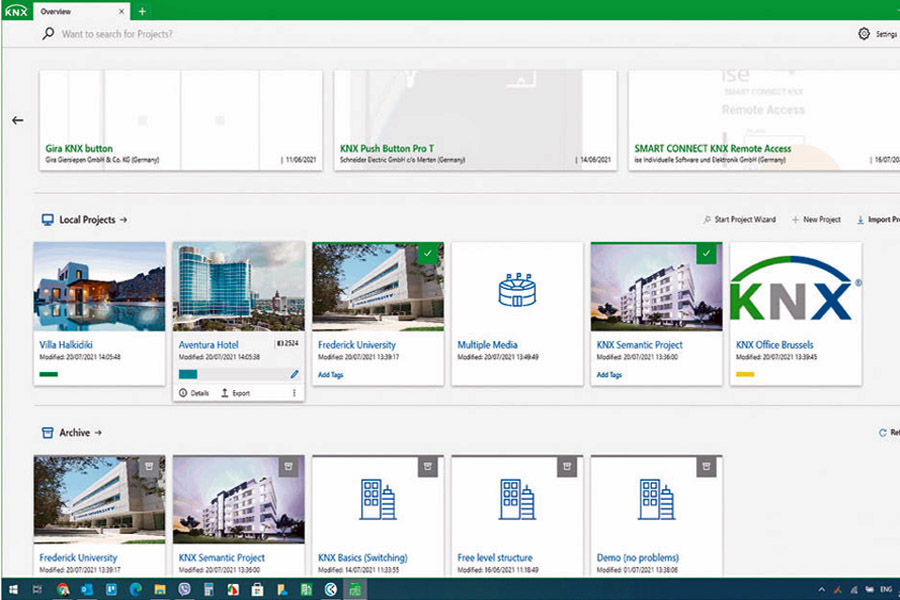Toggle the checkmark on Frederick University project
The height and width of the screenshot is (600, 900).
click(428, 254)
